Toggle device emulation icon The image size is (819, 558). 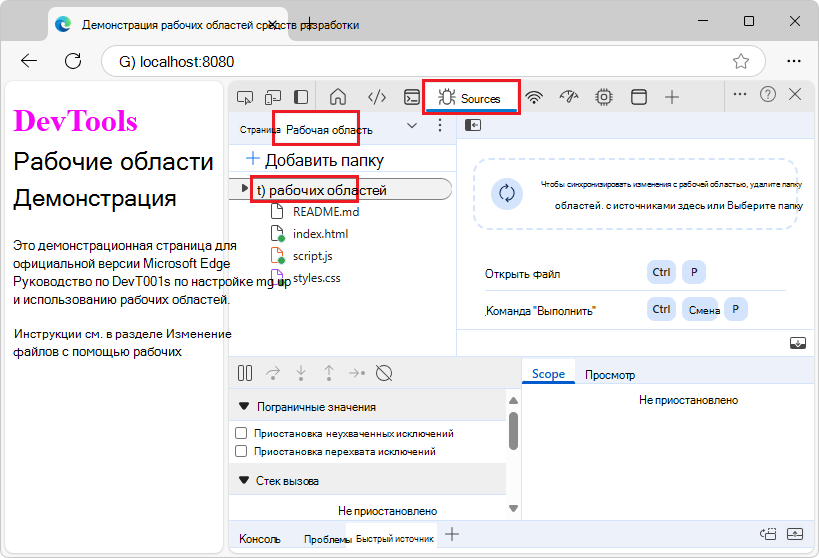[x=273, y=97]
